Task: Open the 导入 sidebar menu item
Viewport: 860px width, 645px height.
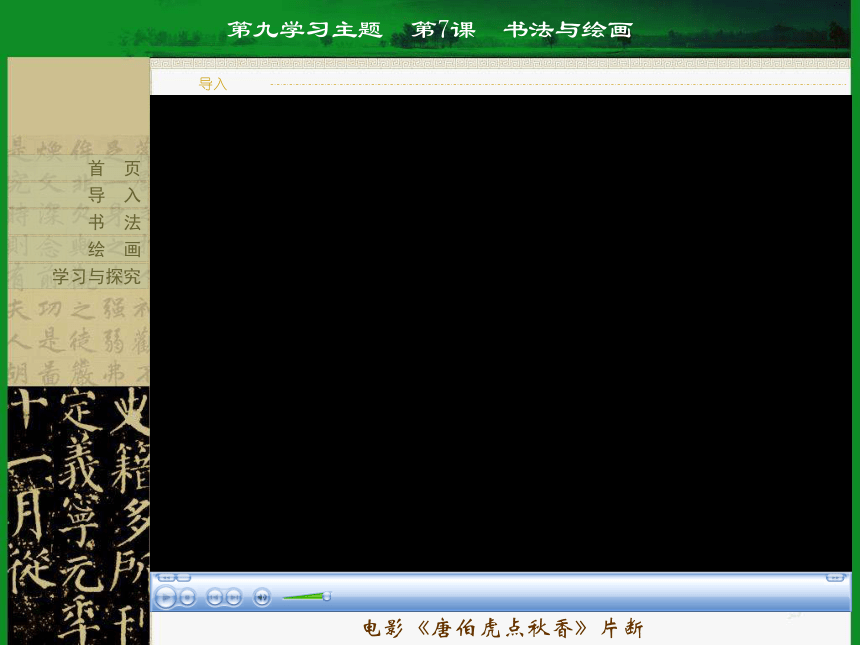Action: click(114, 195)
